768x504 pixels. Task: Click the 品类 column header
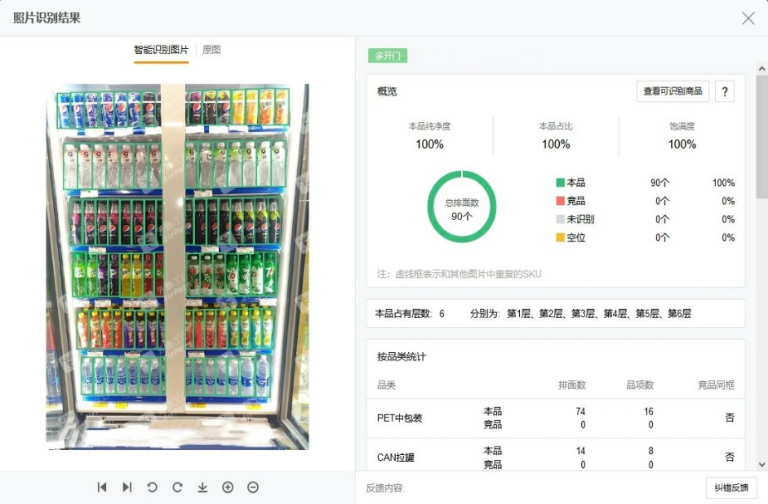(x=386, y=385)
